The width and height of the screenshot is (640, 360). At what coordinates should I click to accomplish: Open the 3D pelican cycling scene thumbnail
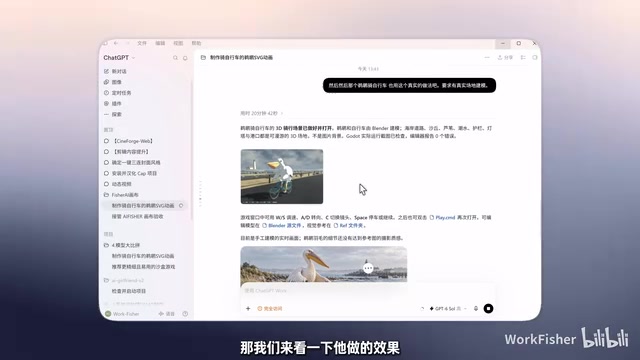click(282, 177)
